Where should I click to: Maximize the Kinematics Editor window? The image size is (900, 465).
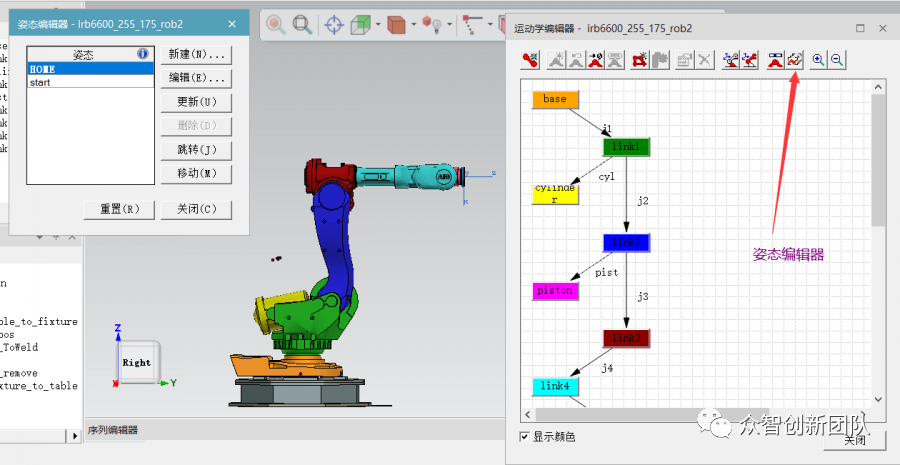pyautogui.click(x=860, y=28)
